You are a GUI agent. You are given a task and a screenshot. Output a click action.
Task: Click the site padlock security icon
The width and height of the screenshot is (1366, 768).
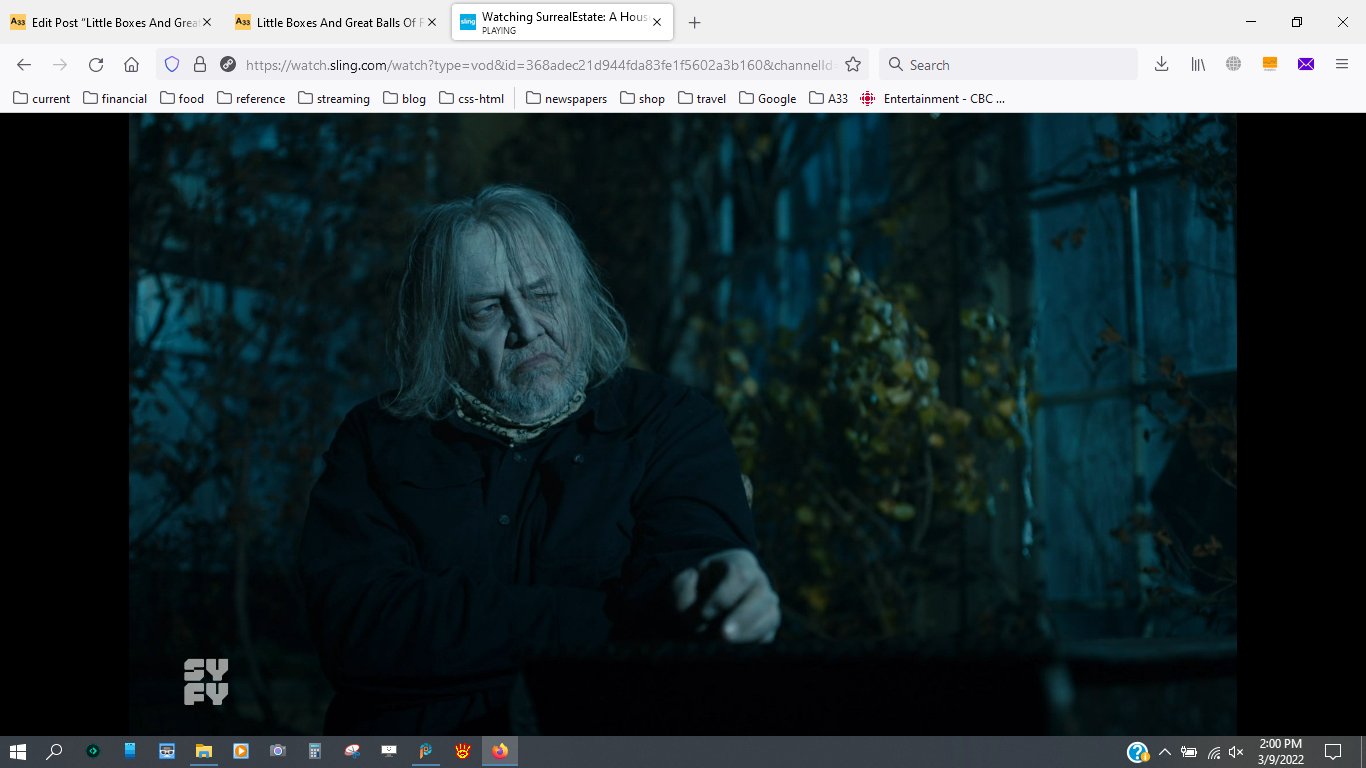(200, 65)
